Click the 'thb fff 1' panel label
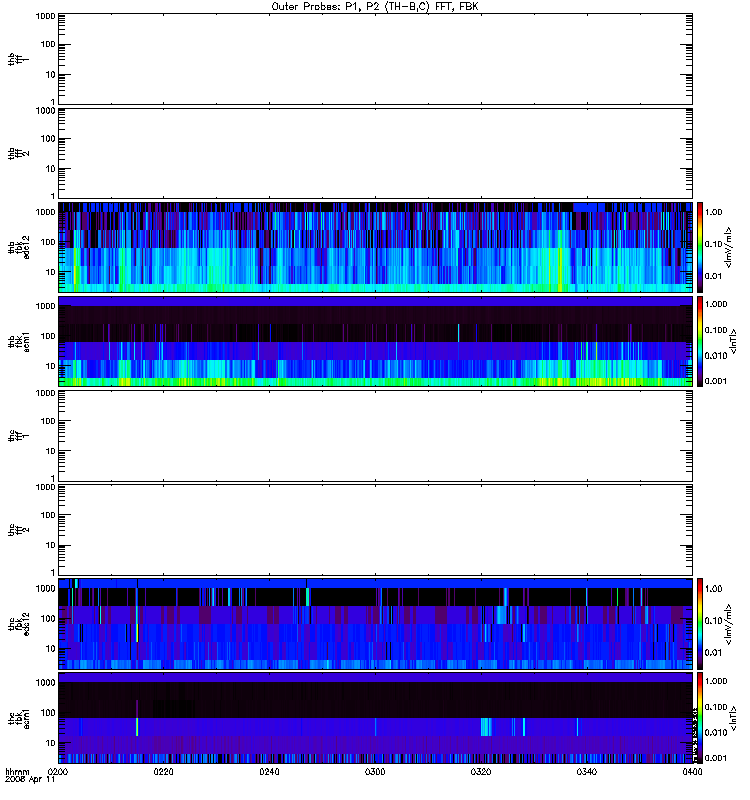Viewport: 750px width, 800px height. 18,59
